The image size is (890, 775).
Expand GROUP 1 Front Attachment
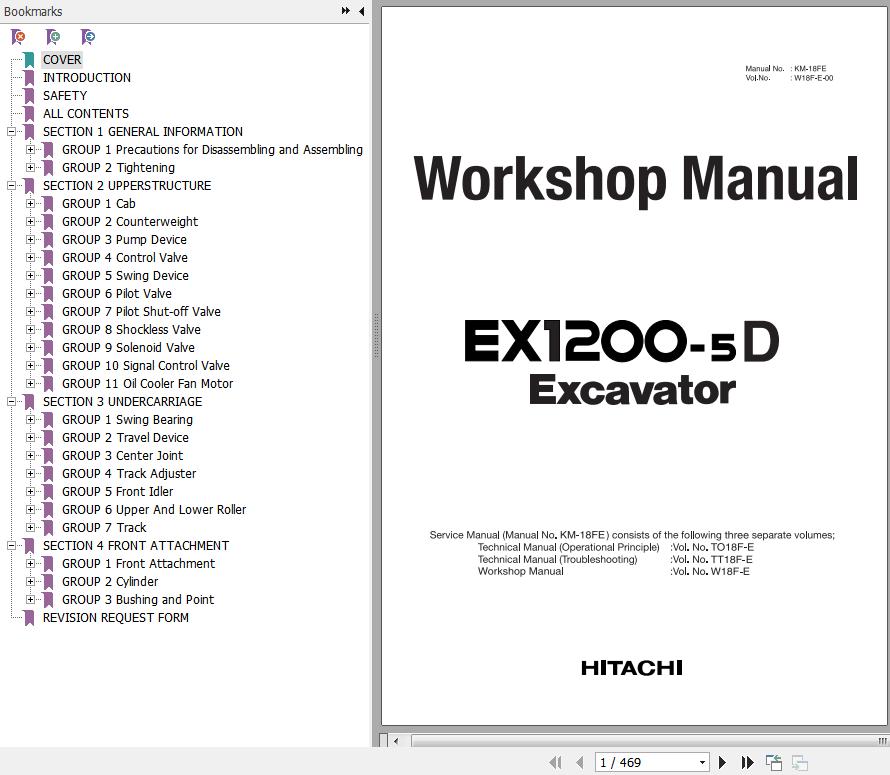(x=30, y=564)
